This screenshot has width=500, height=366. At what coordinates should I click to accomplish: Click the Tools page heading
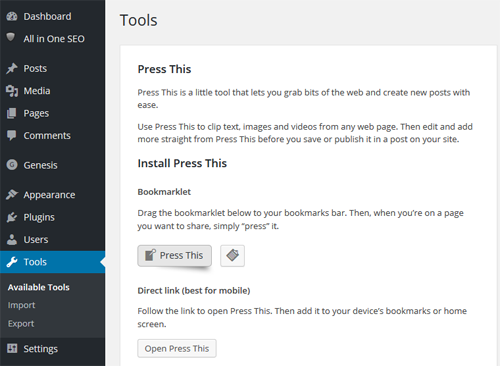138,20
